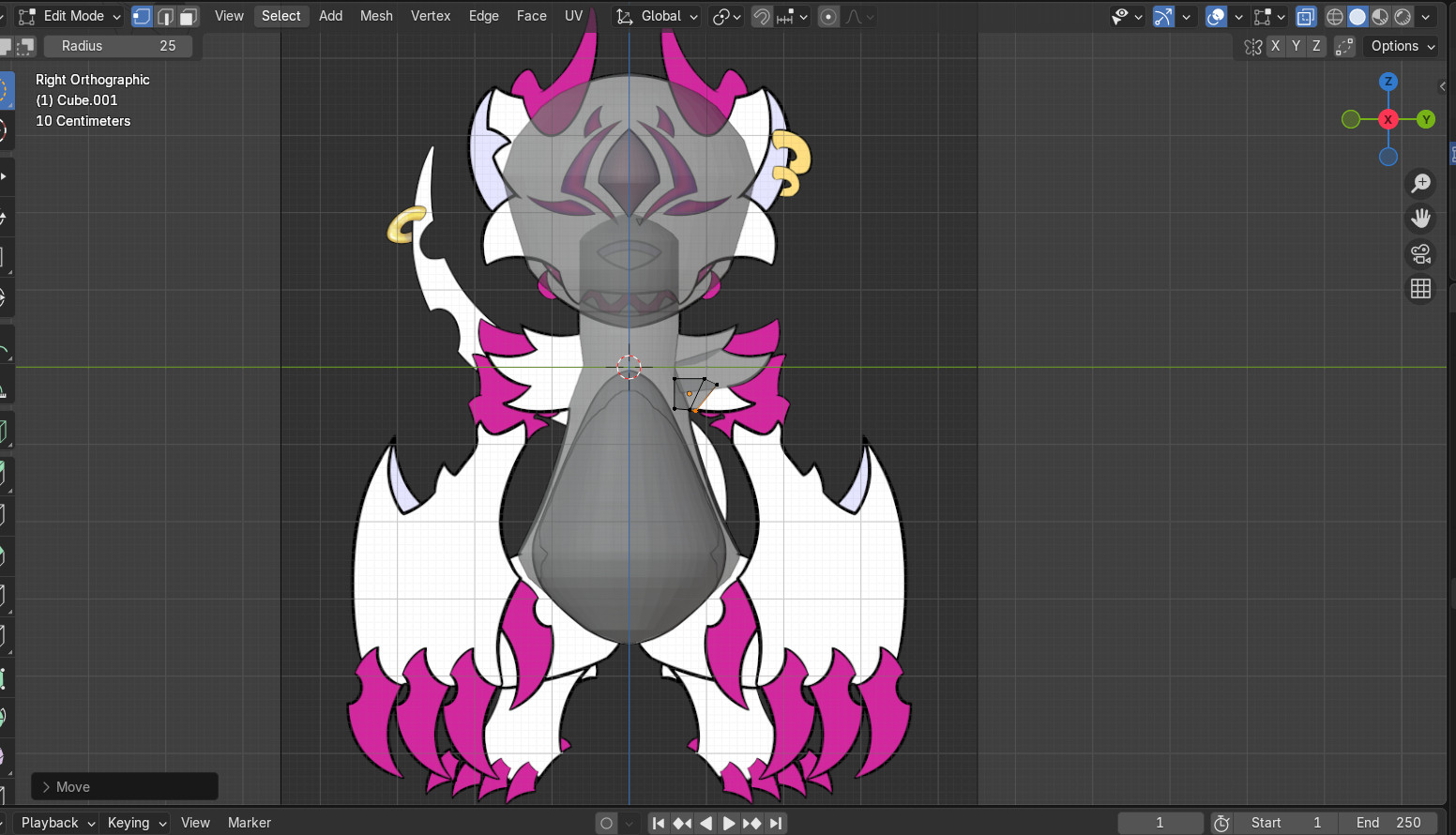The image size is (1456, 835).
Task: Click the blue Z axis gizmo handle
Action: coord(1388,82)
